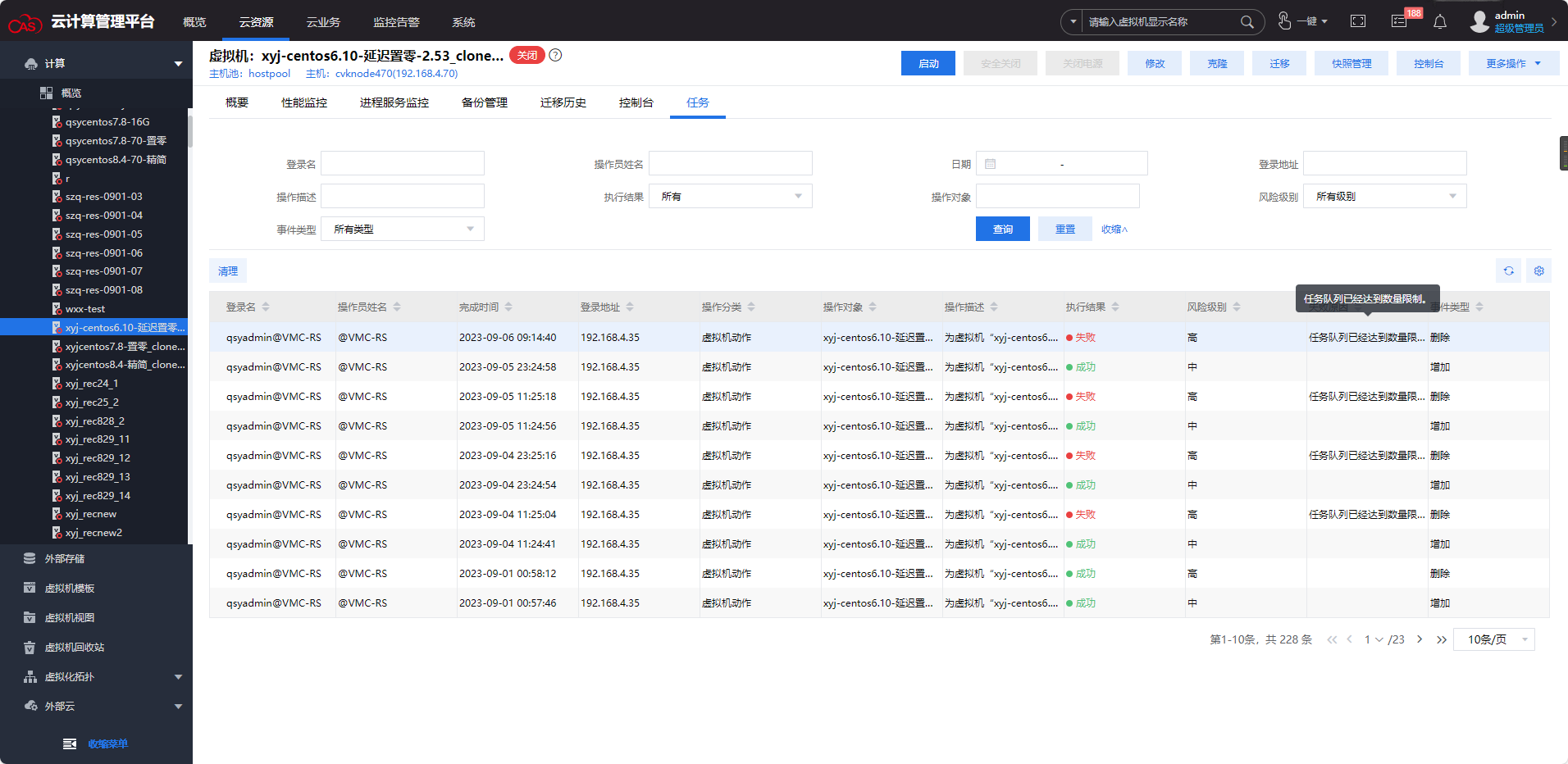1568x764 pixels.
Task: Click the fullscreen toggle icon in header
Action: (1358, 21)
